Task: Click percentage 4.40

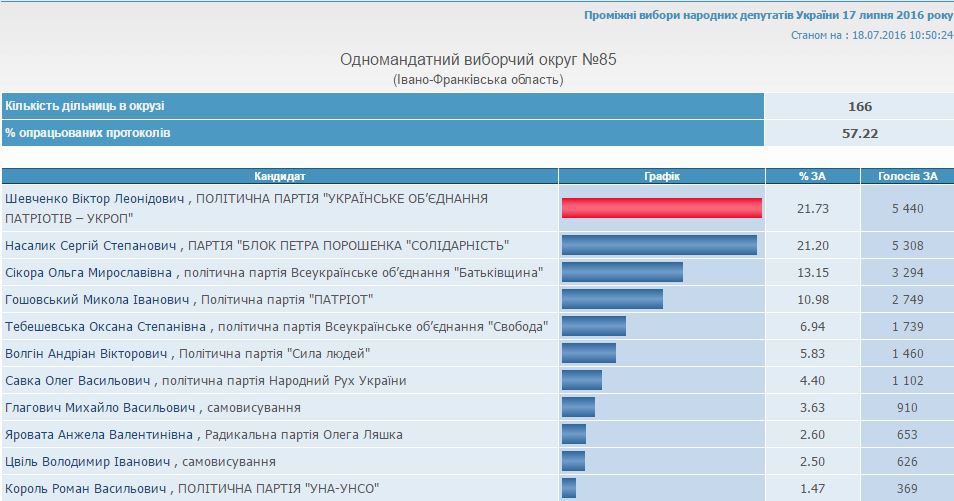Action: click(x=812, y=380)
